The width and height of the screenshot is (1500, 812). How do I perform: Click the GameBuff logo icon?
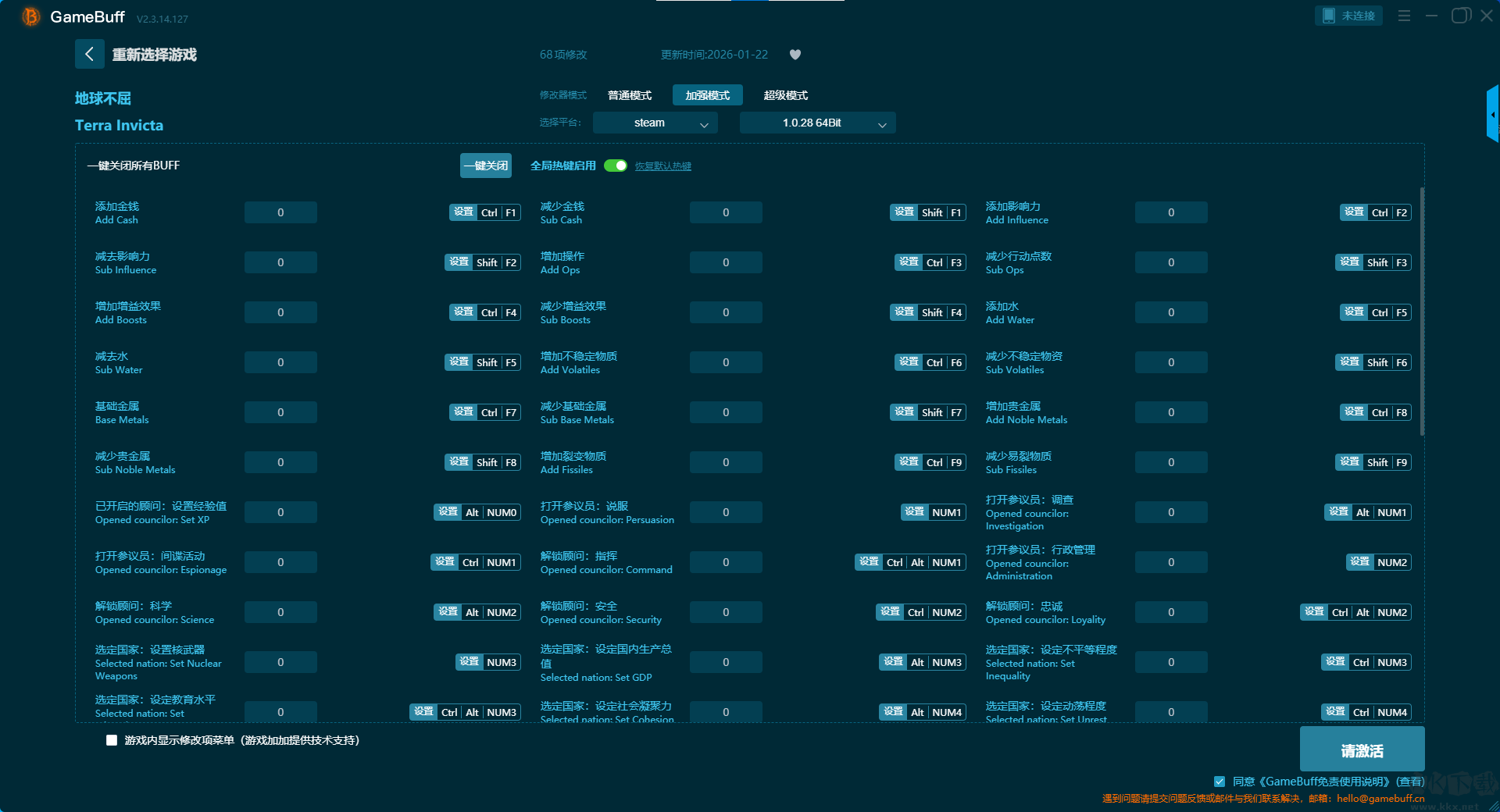[30, 16]
